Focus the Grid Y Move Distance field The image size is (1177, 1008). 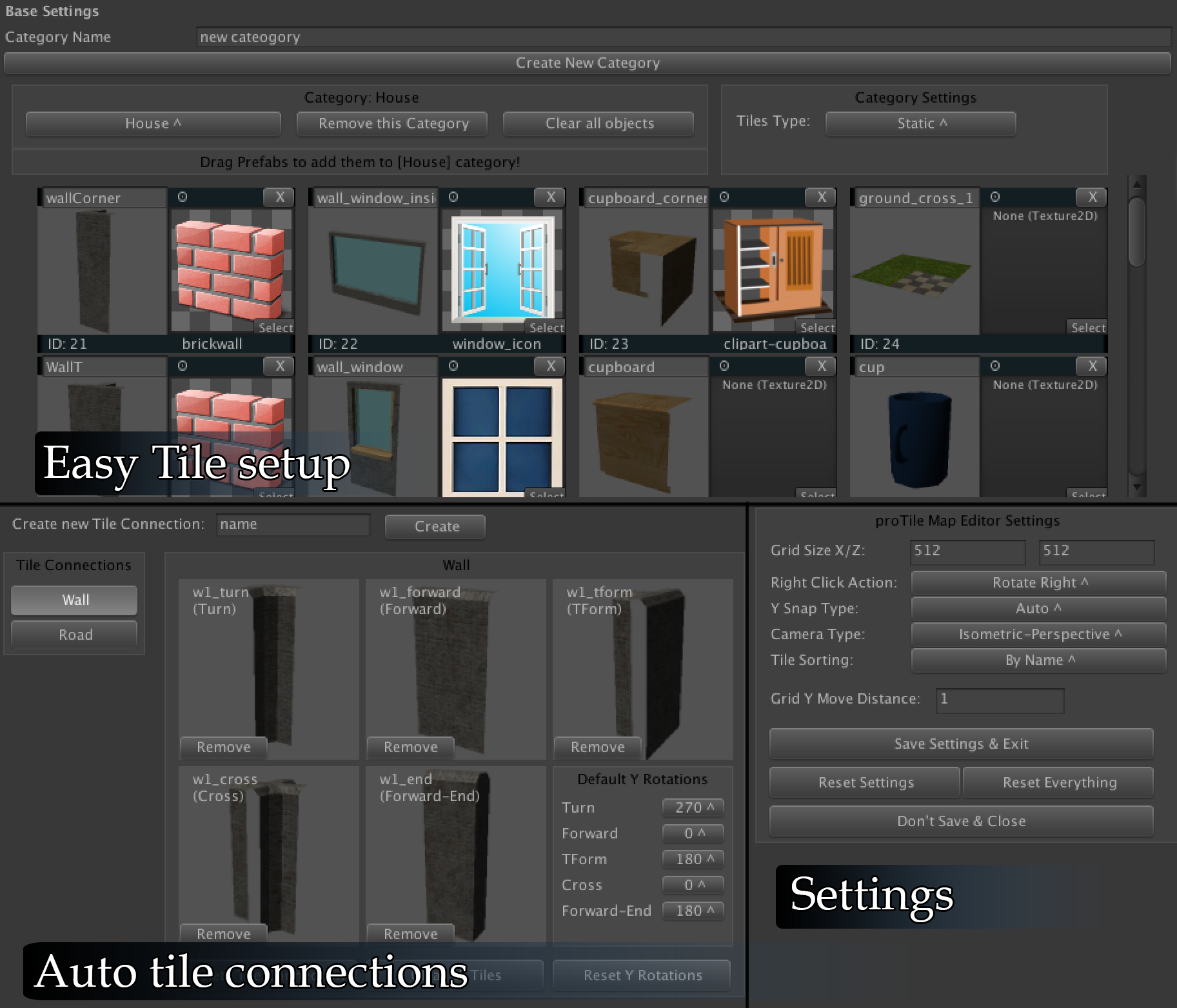pos(1000,700)
